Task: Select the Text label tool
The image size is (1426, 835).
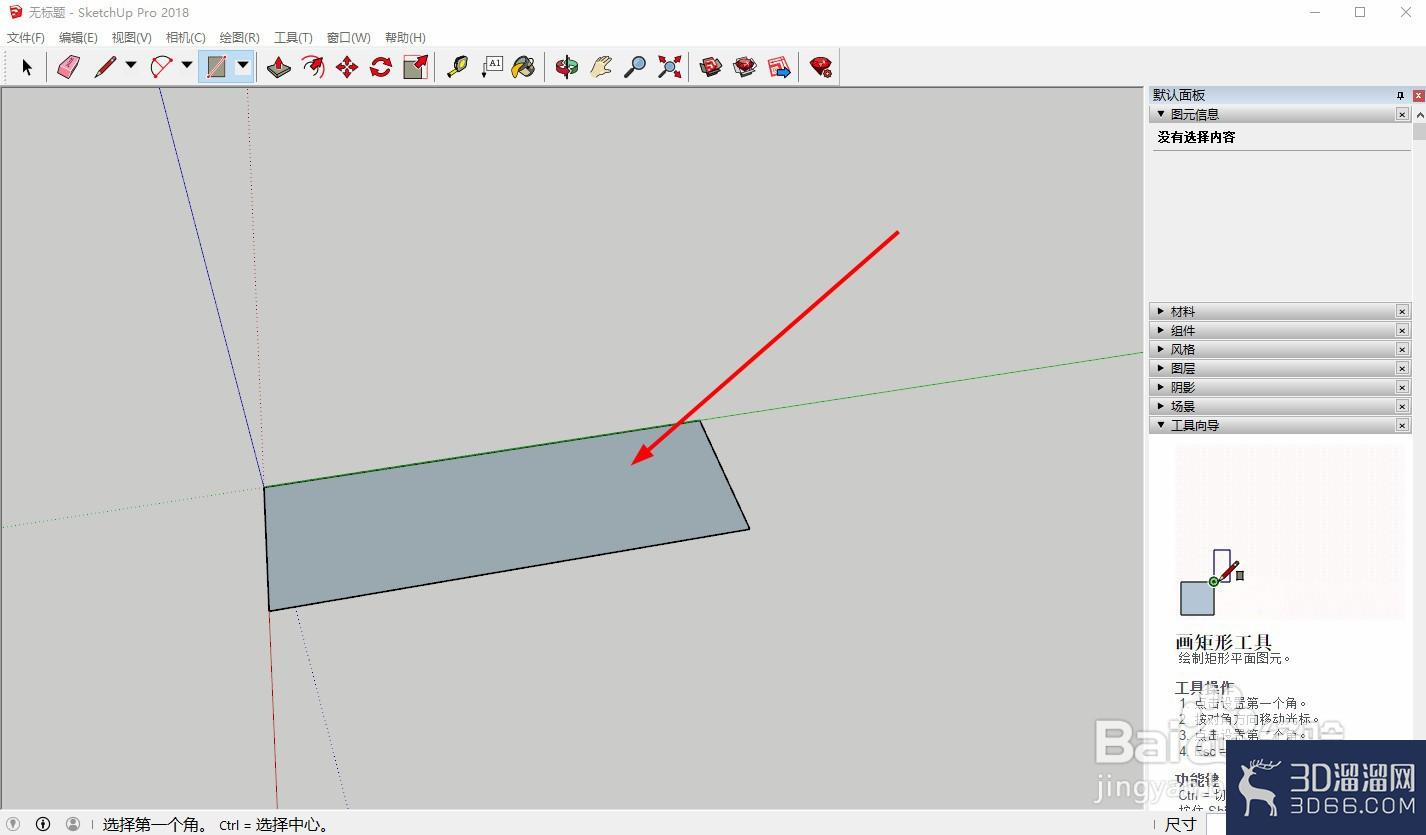Action: (x=491, y=67)
